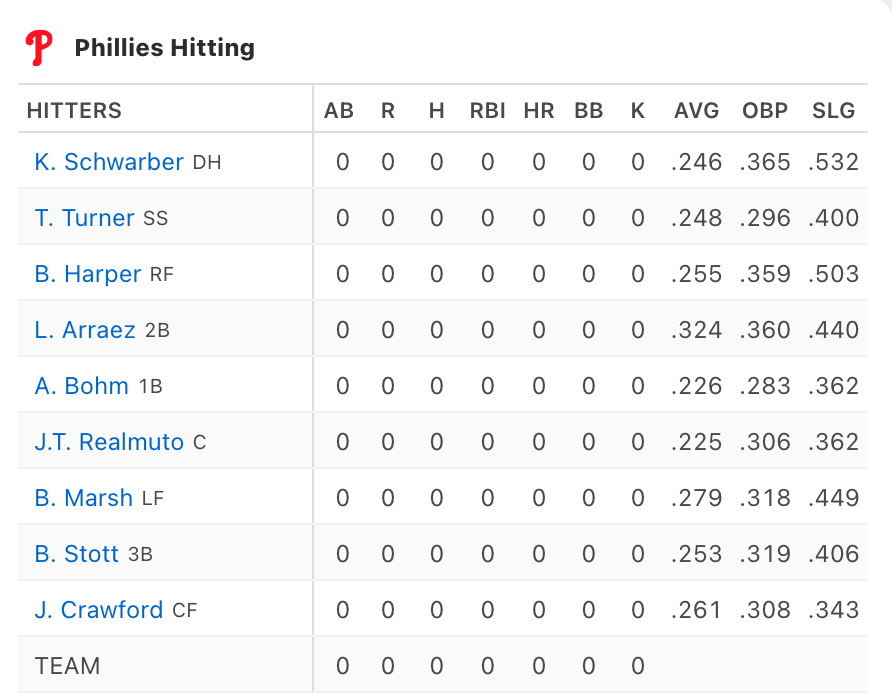Viewport: 892px width, 696px height.
Task: Open J. Crawford's player profile
Action: pos(99,610)
